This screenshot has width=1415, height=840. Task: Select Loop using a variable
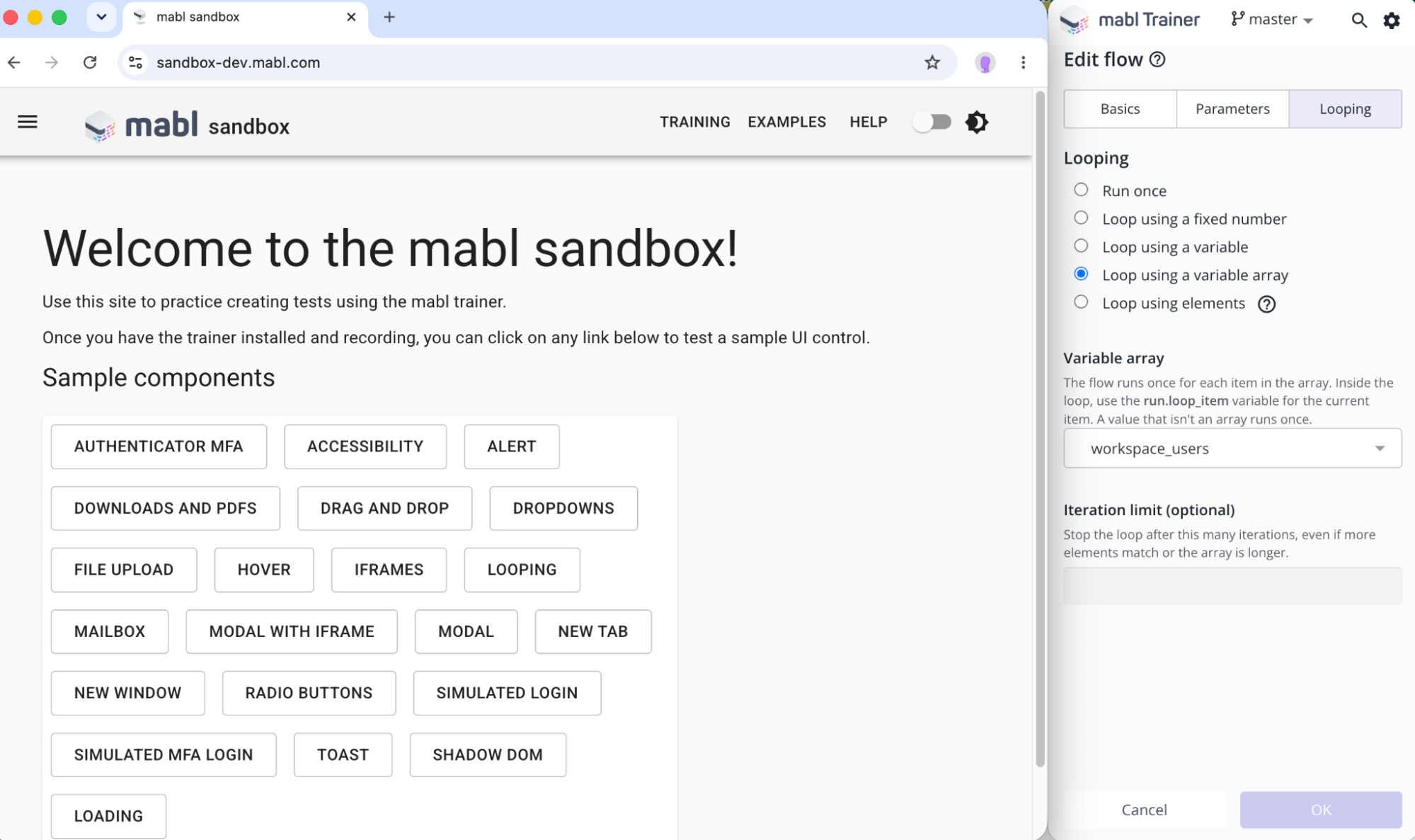[x=1081, y=246]
